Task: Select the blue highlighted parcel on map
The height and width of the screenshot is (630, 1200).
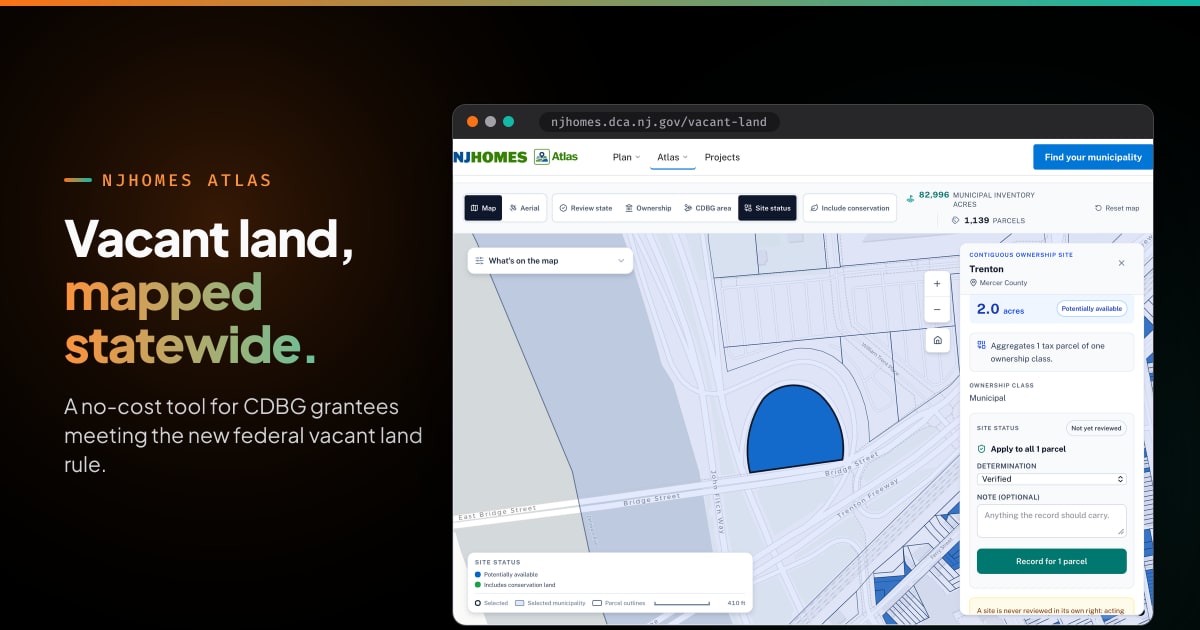Action: (795, 430)
